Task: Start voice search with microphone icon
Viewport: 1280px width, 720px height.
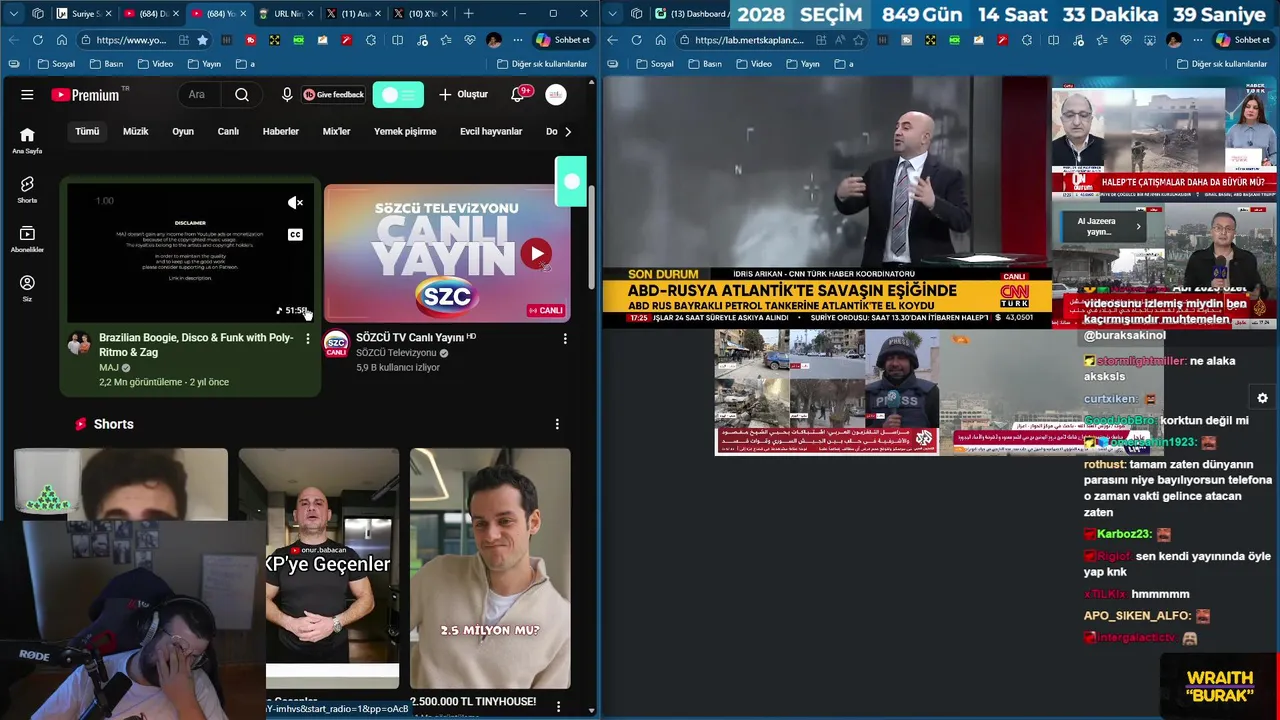Action: 287,95
